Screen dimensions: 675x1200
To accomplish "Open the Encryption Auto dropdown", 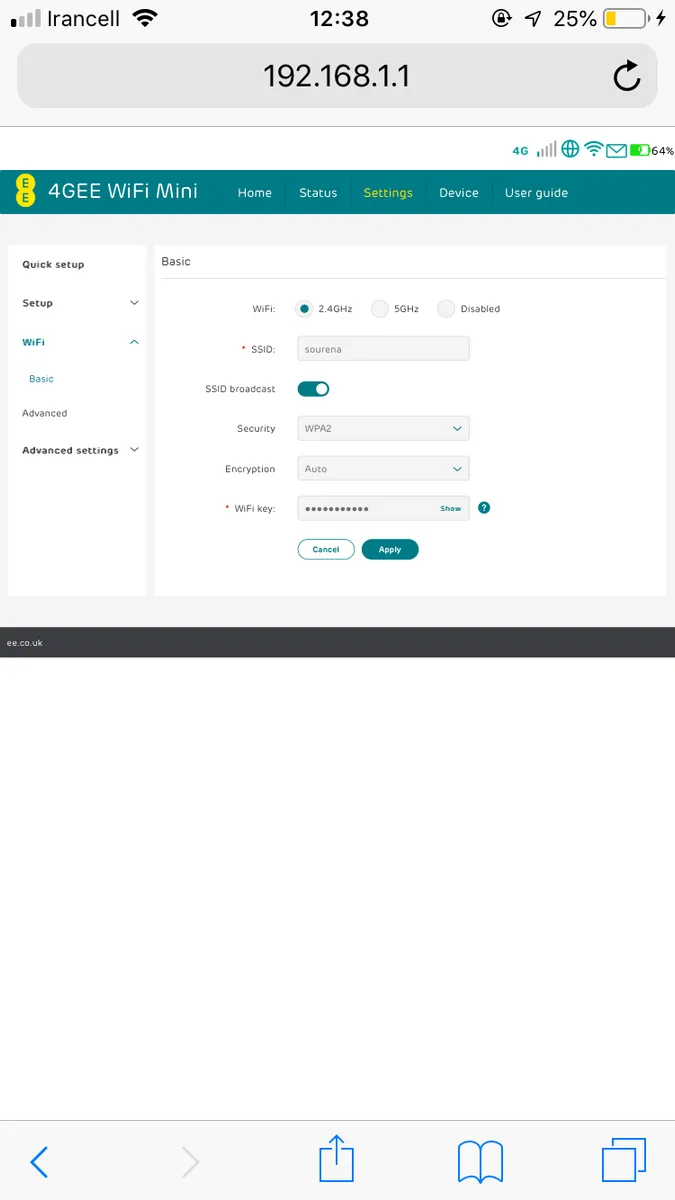I will pos(383,468).
